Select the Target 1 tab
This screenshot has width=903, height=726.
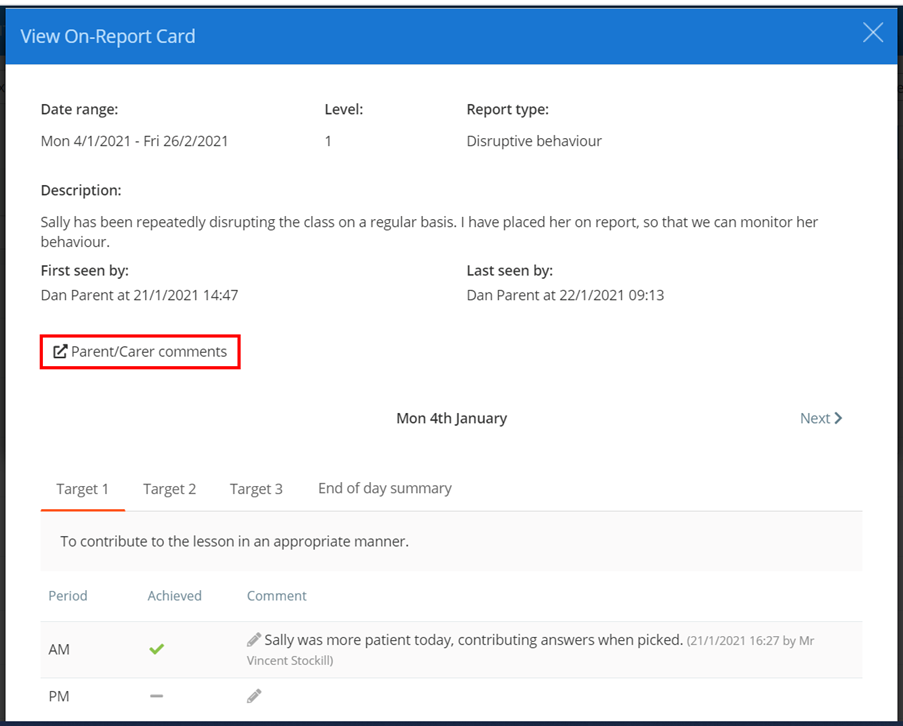coord(82,488)
